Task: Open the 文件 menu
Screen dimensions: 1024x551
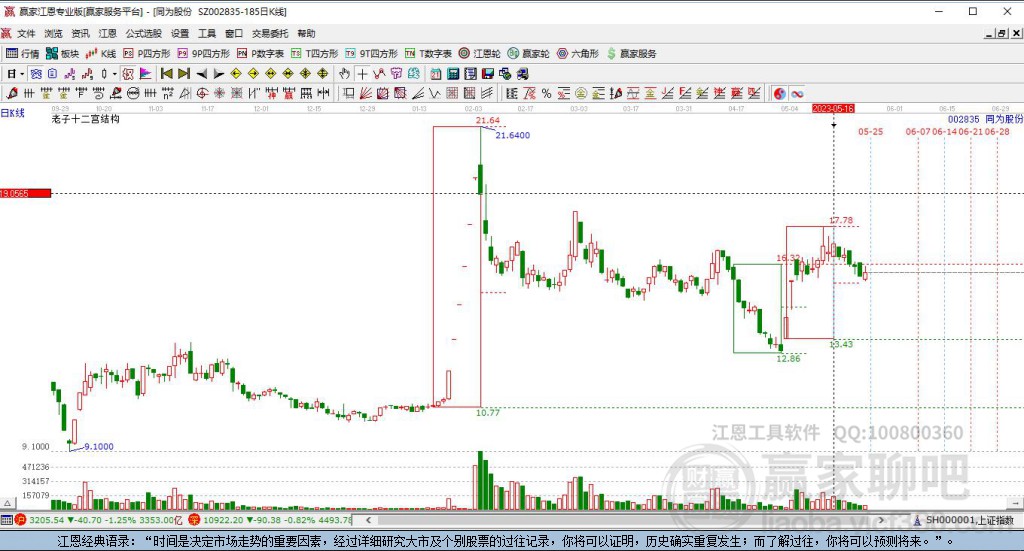Action: pyautogui.click(x=26, y=33)
